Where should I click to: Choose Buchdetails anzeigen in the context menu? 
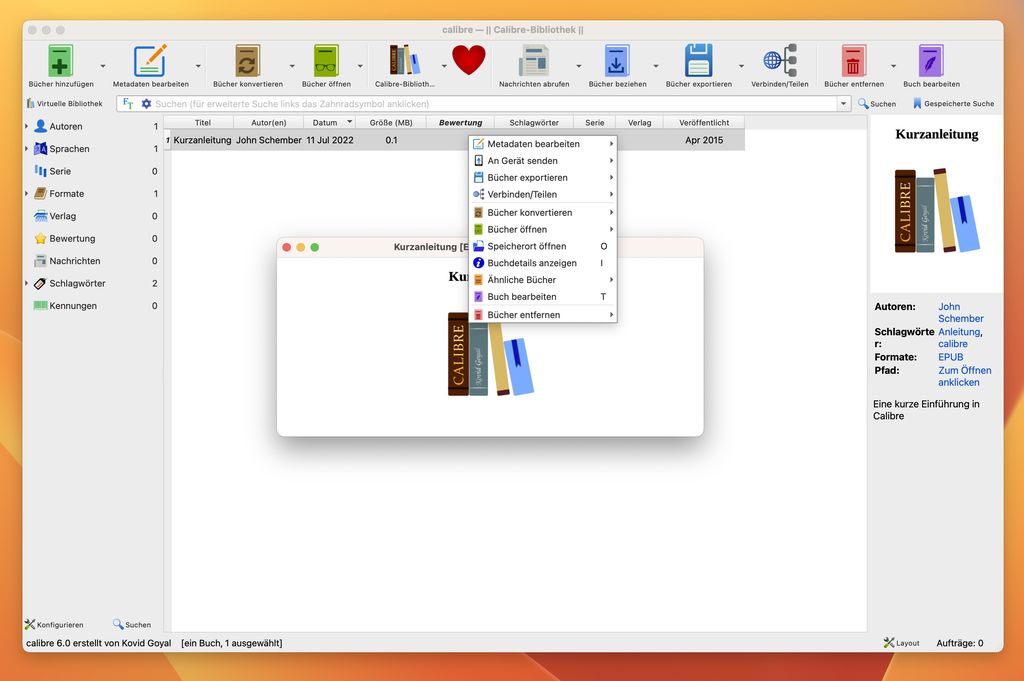(x=532, y=263)
